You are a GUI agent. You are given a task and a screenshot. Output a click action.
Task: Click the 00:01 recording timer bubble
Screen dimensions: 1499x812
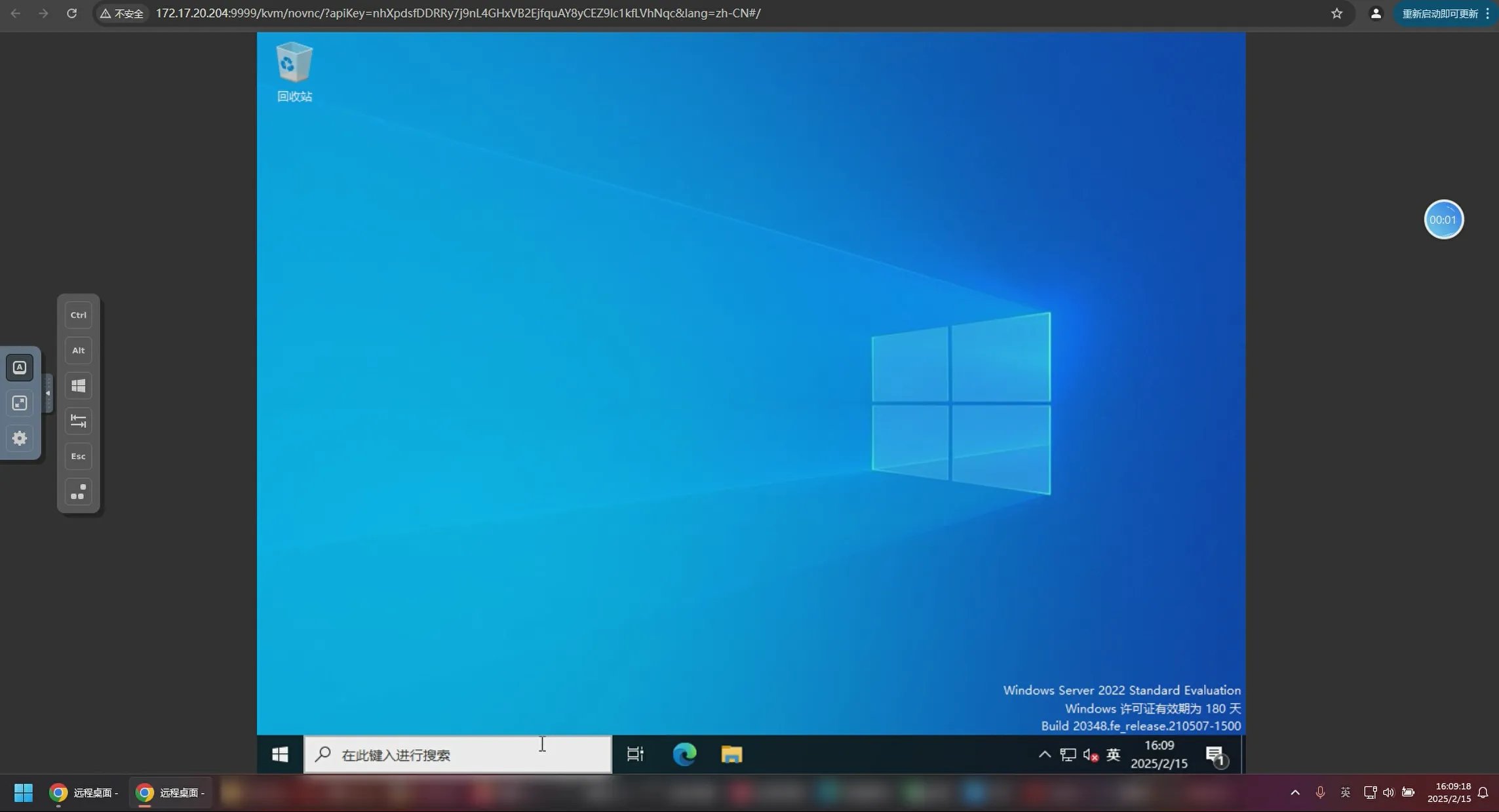1443,220
